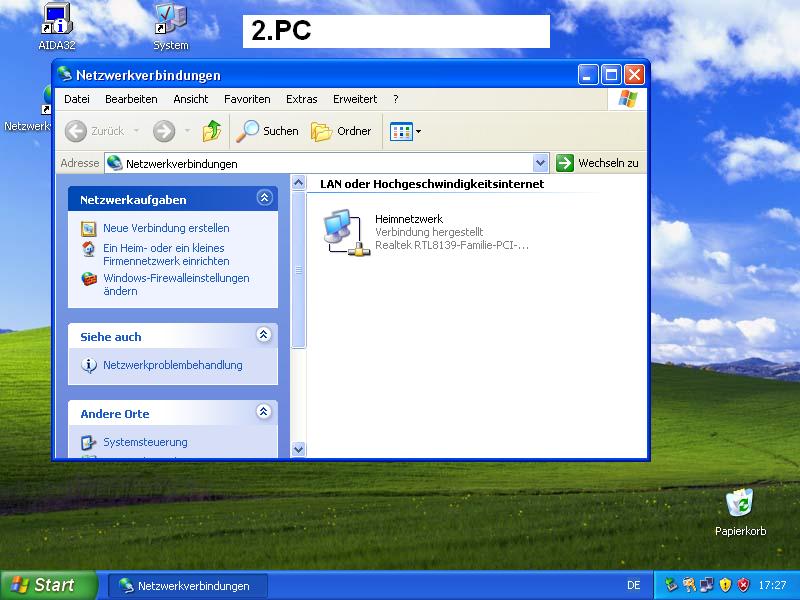
Task: Click Ein Heim- oder kleines Firmennetzwerk einrichten
Action: point(166,255)
